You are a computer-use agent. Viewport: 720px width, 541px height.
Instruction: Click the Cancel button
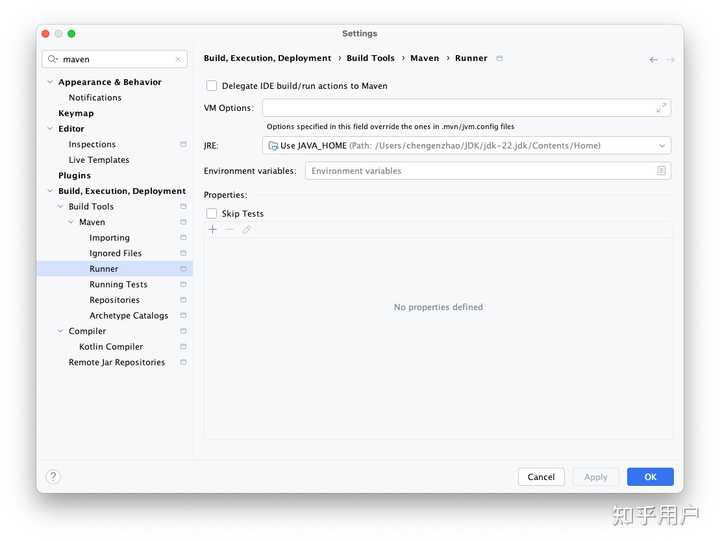pyautogui.click(x=541, y=477)
